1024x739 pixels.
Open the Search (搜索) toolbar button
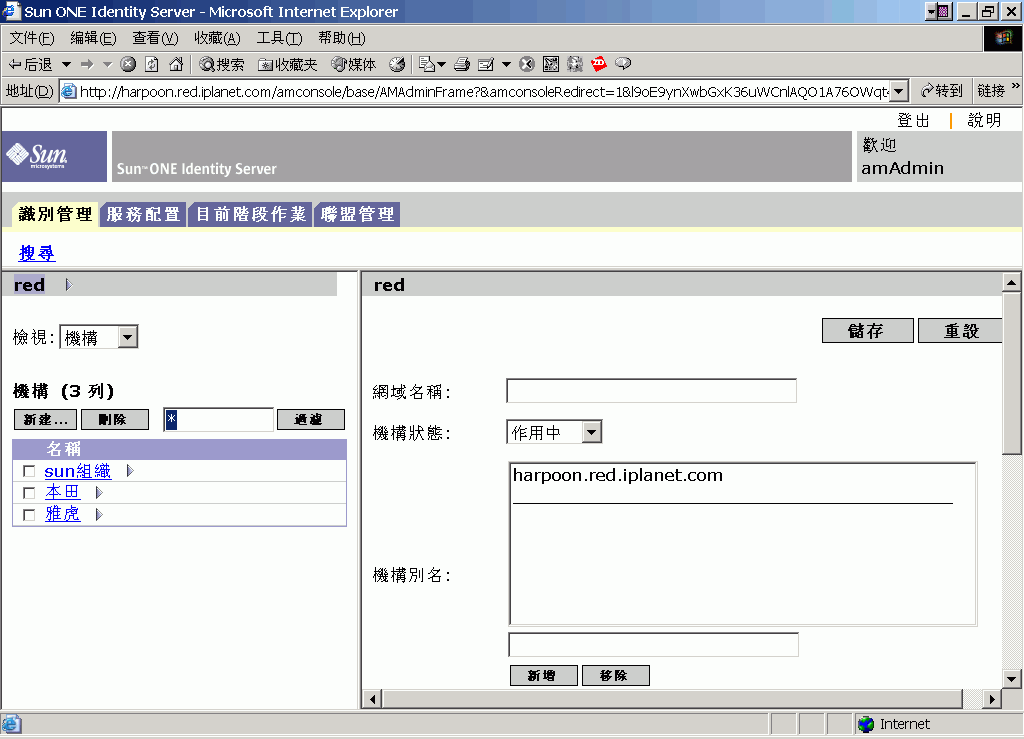tap(221, 64)
